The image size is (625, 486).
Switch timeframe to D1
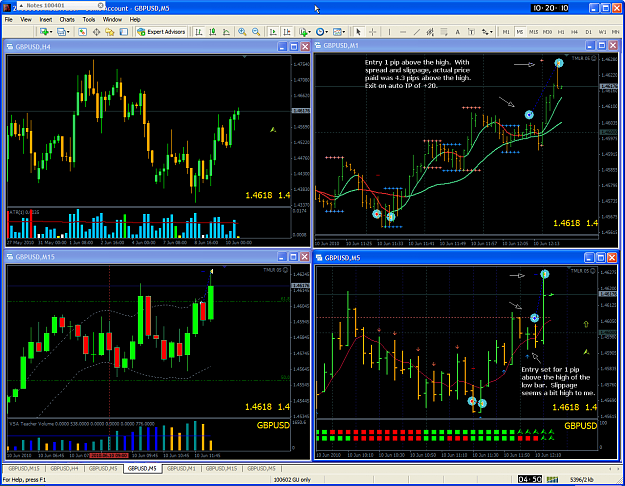click(x=588, y=32)
